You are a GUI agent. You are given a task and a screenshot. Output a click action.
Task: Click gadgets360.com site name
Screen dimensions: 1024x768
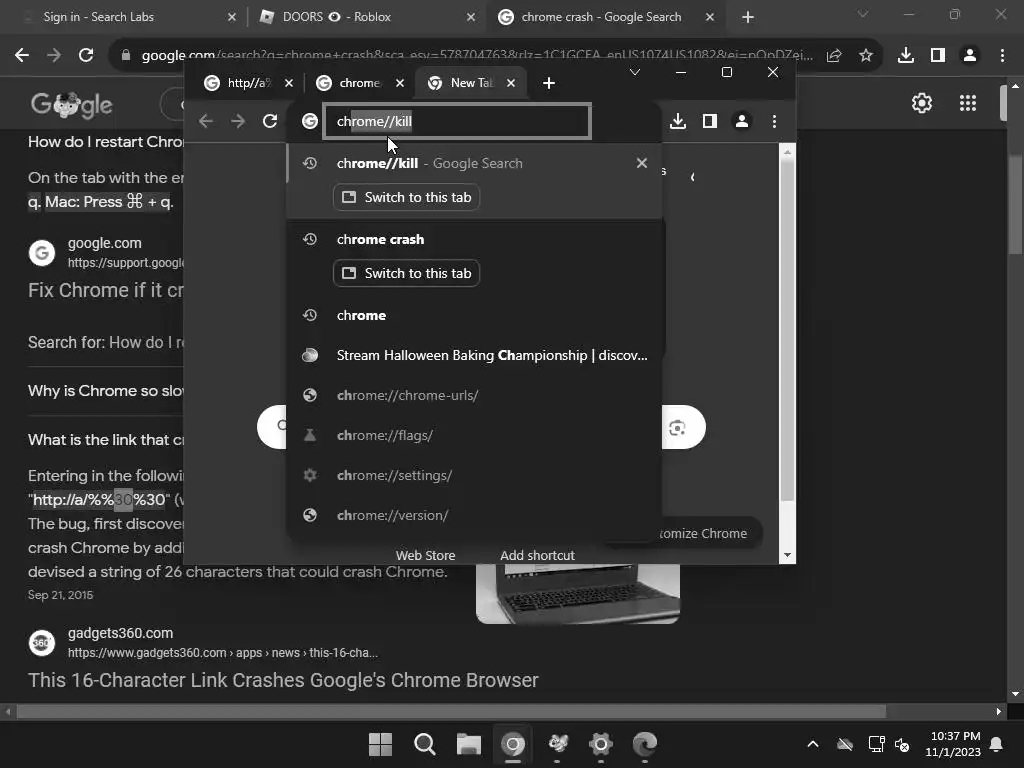[x=120, y=633]
